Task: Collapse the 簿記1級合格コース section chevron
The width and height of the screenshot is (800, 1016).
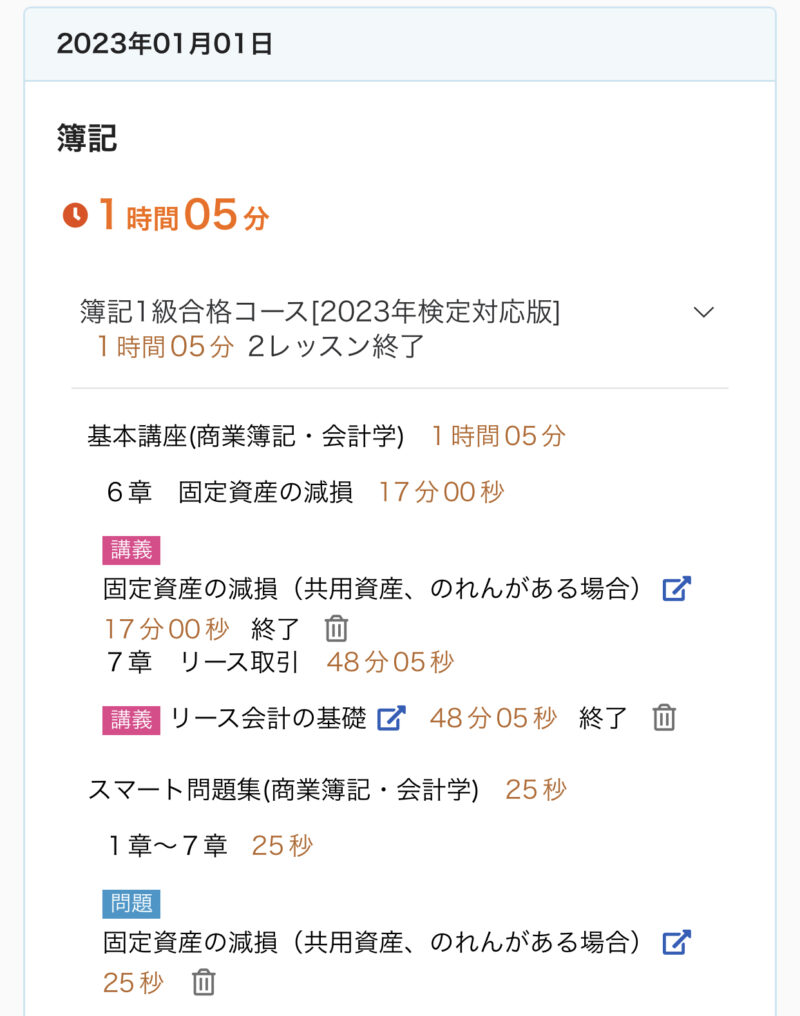Action: (x=704, y=312)
